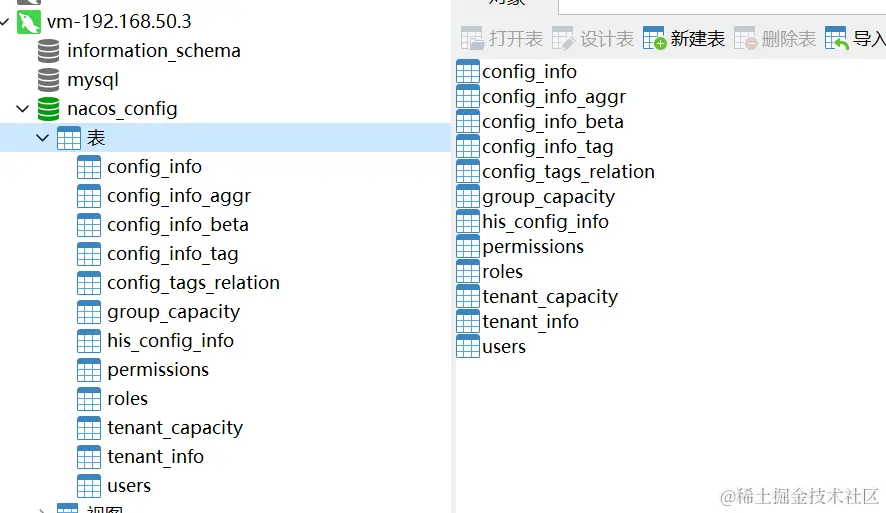Screen dimensions: 886x513
Task: Click the Design Table toolbar icon
Action: click(564, 39)
